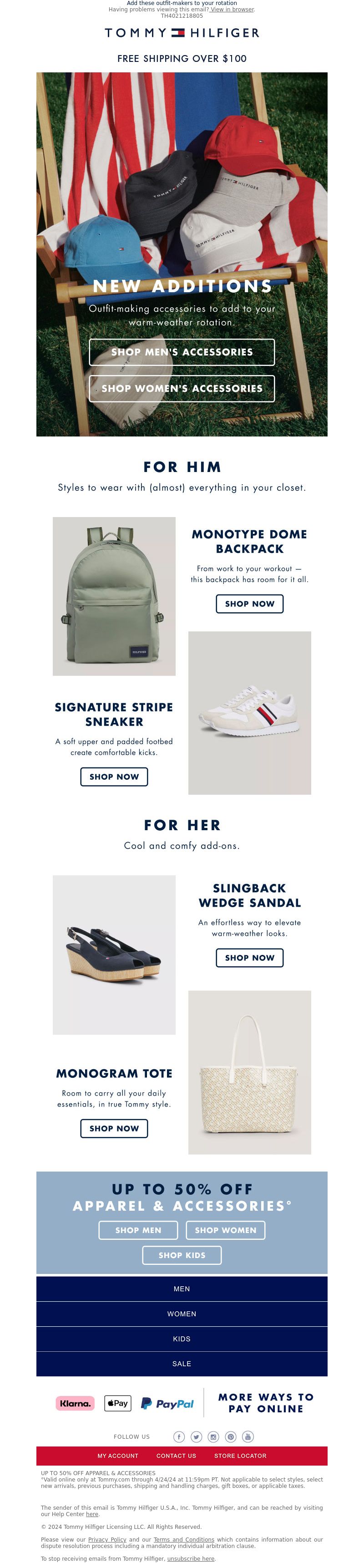Click the Klarna payment logo
Viewport: 364px width, 1568px height.
coord(76,1403)
